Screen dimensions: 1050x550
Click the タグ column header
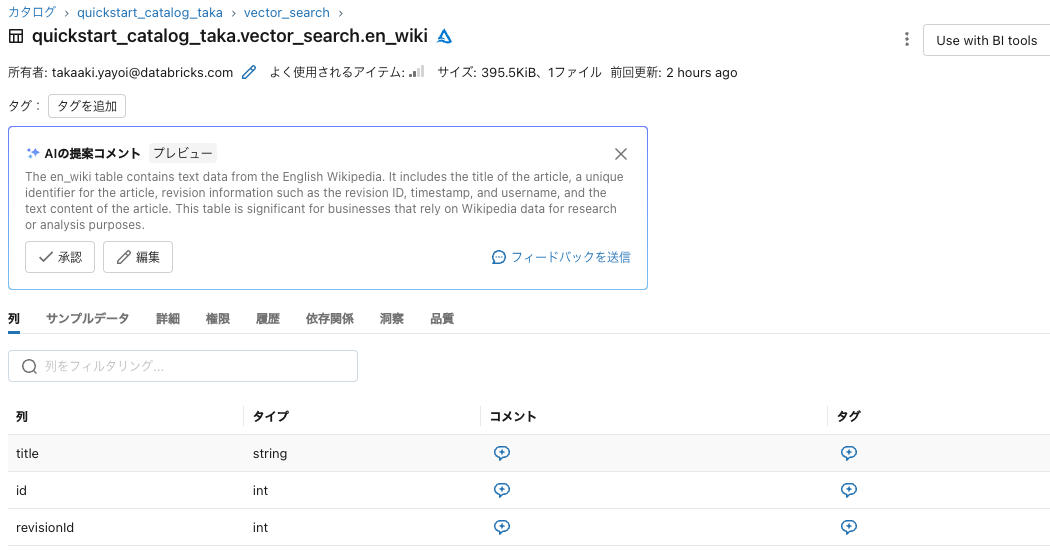[x=848, y=416]
